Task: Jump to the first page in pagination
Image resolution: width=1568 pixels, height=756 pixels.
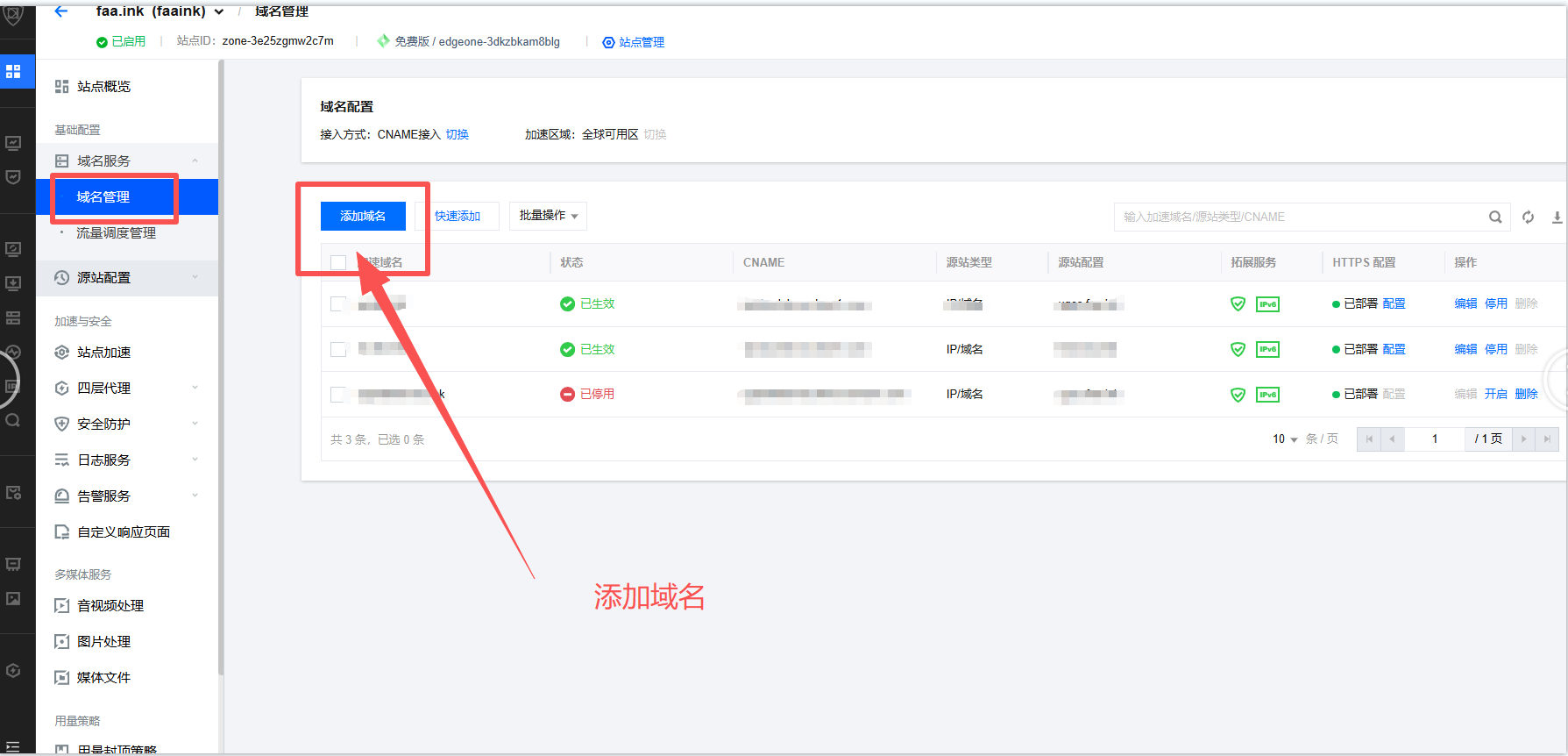Action: (x=1368, y=439)
